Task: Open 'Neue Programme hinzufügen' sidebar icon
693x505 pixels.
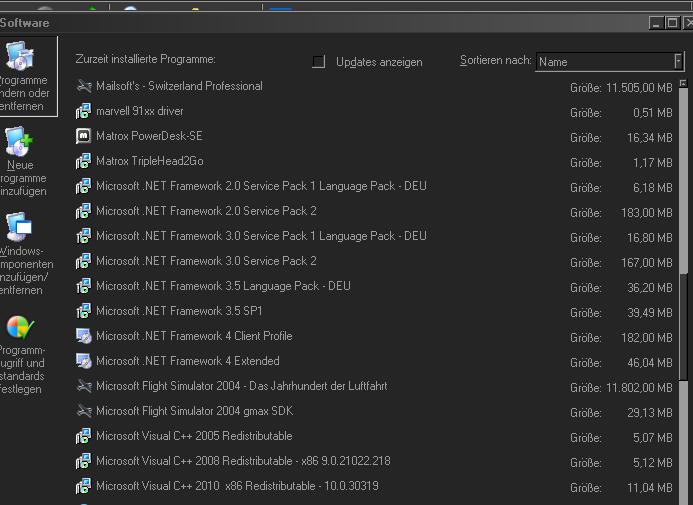Action: [x=19, y=141]
